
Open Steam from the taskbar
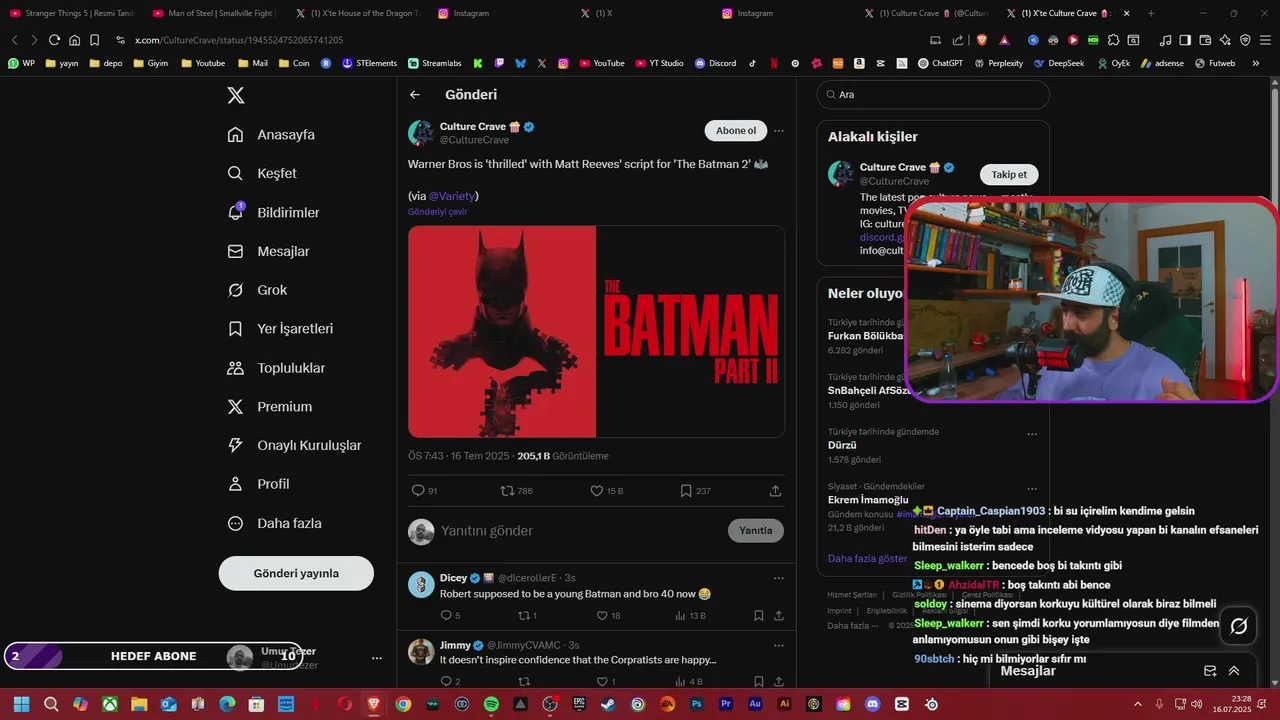point(608,704)
